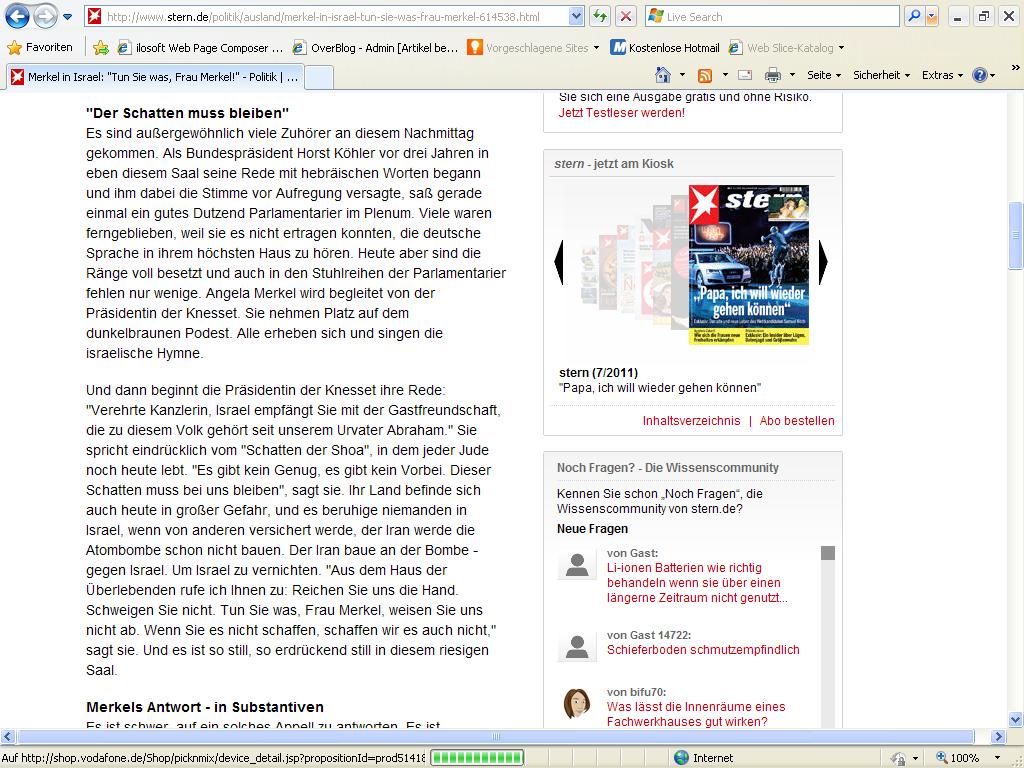Open Vorgeschlagene Sites favorite
This screenshot has width=1024, height=768.
click(x=533, y=48)
